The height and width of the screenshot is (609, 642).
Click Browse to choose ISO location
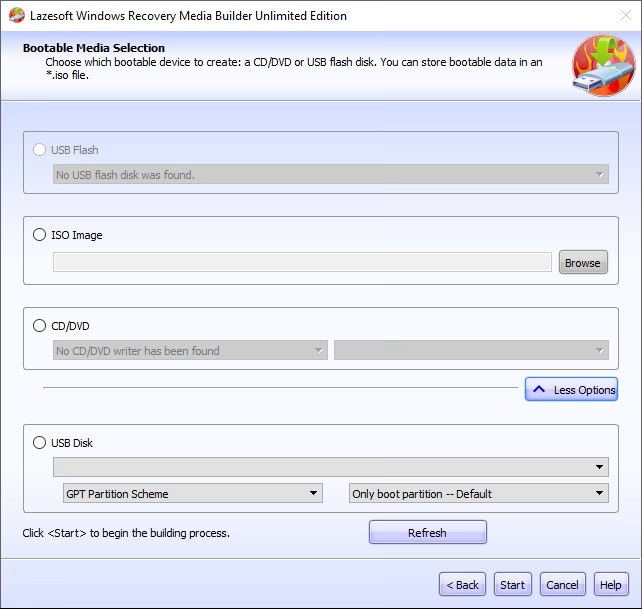click(583, 262)
